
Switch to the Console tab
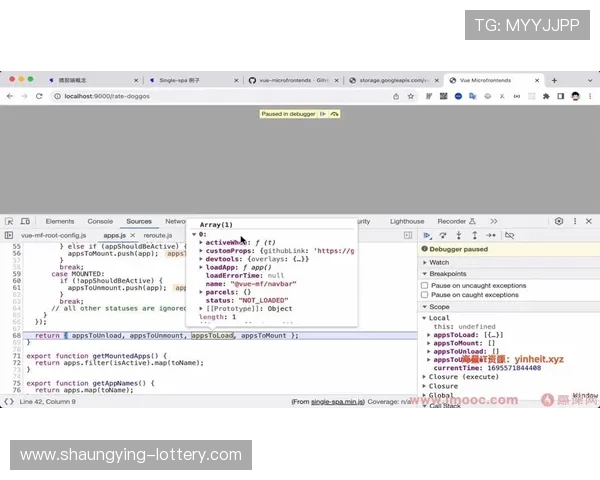[100, 221]
